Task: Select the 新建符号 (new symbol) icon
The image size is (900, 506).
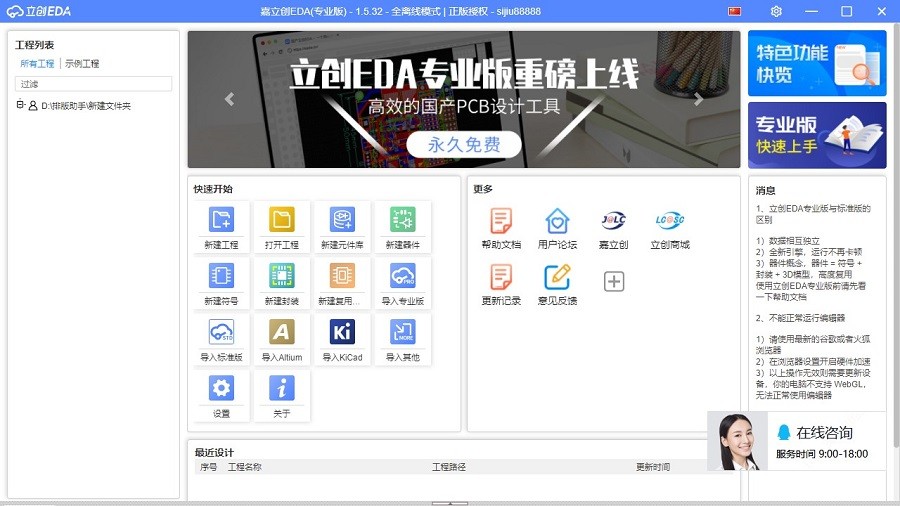Action: click(x=221, y=276)
